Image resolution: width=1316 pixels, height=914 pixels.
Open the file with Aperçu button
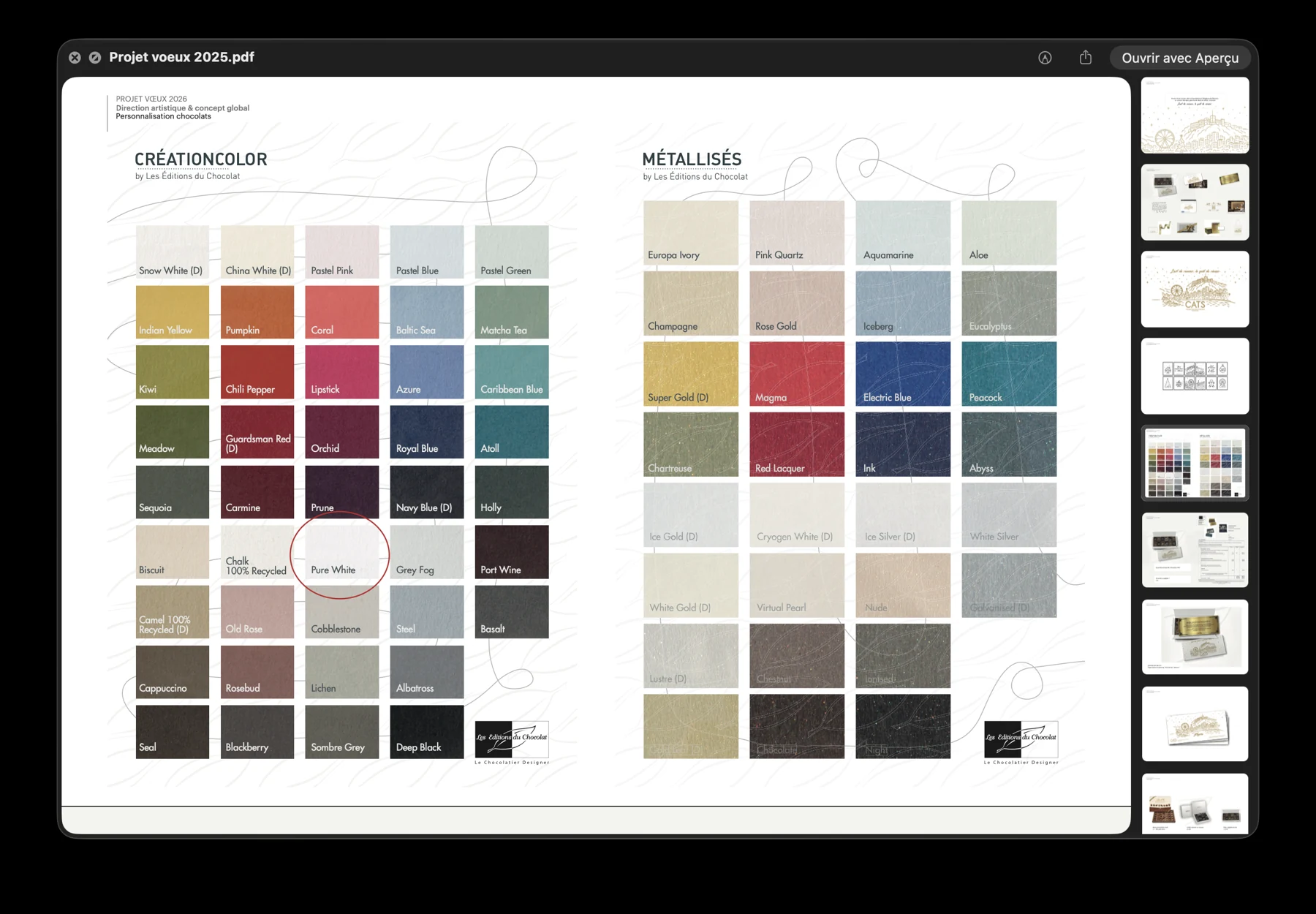point(1180,58)
